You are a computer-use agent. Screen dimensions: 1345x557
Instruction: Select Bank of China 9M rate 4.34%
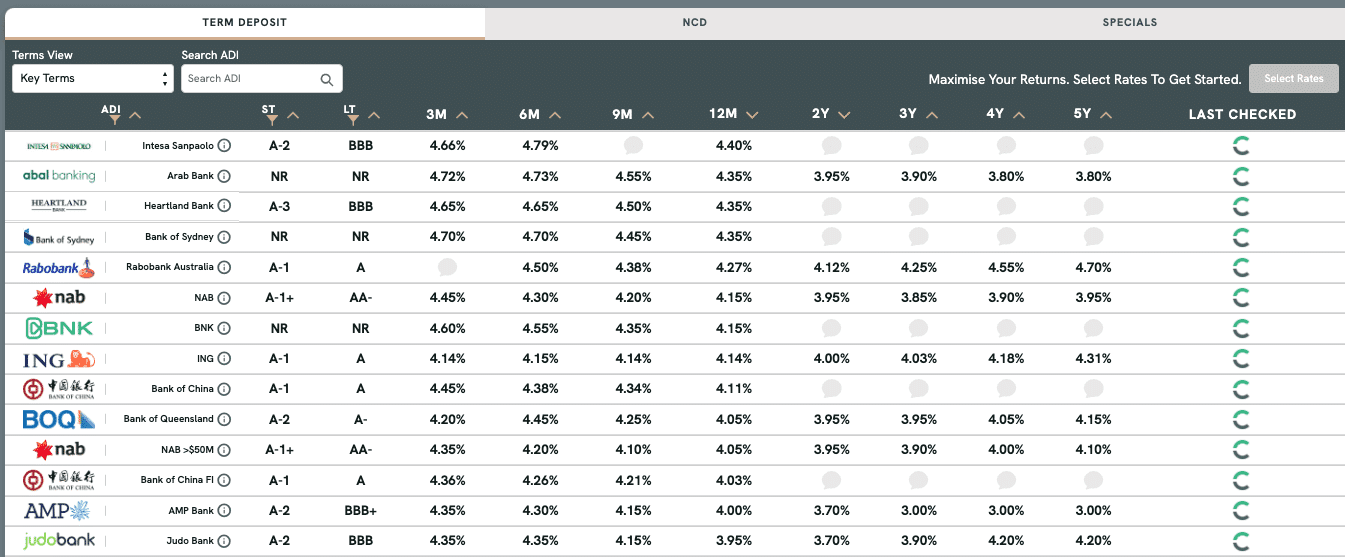tap(632, 389)
